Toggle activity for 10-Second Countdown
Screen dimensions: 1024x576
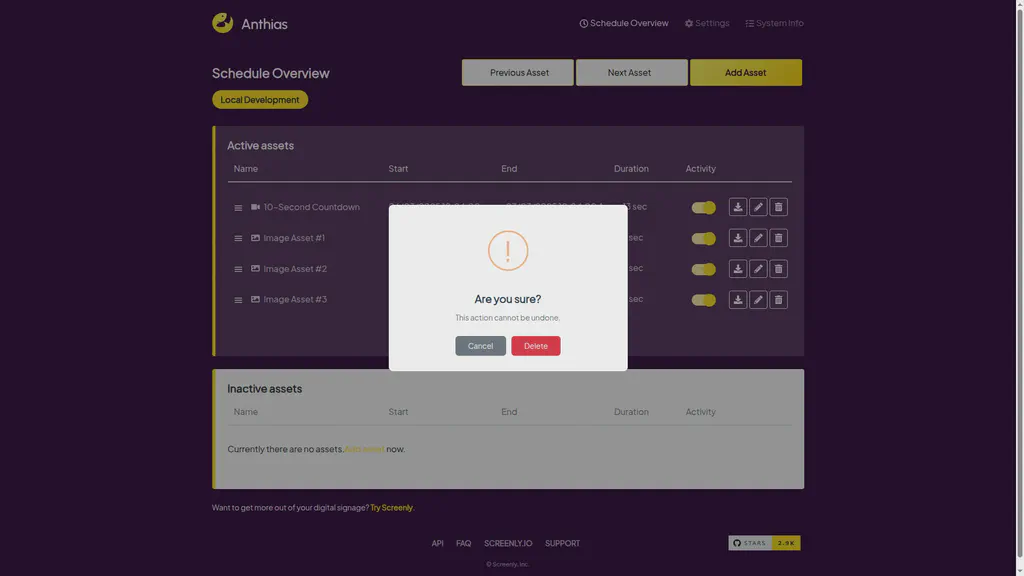(703, 207)
